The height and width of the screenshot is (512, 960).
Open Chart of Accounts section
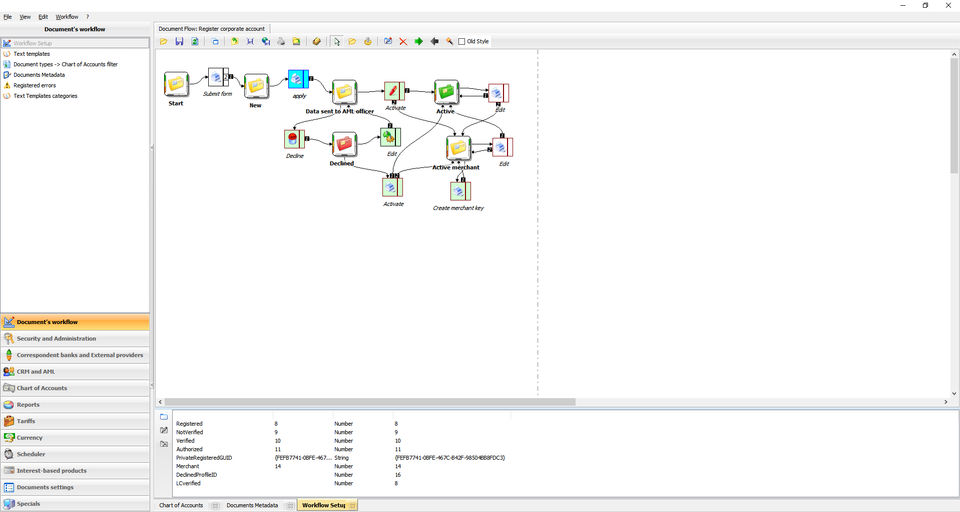pyautogui.click(x=75, y=388)
